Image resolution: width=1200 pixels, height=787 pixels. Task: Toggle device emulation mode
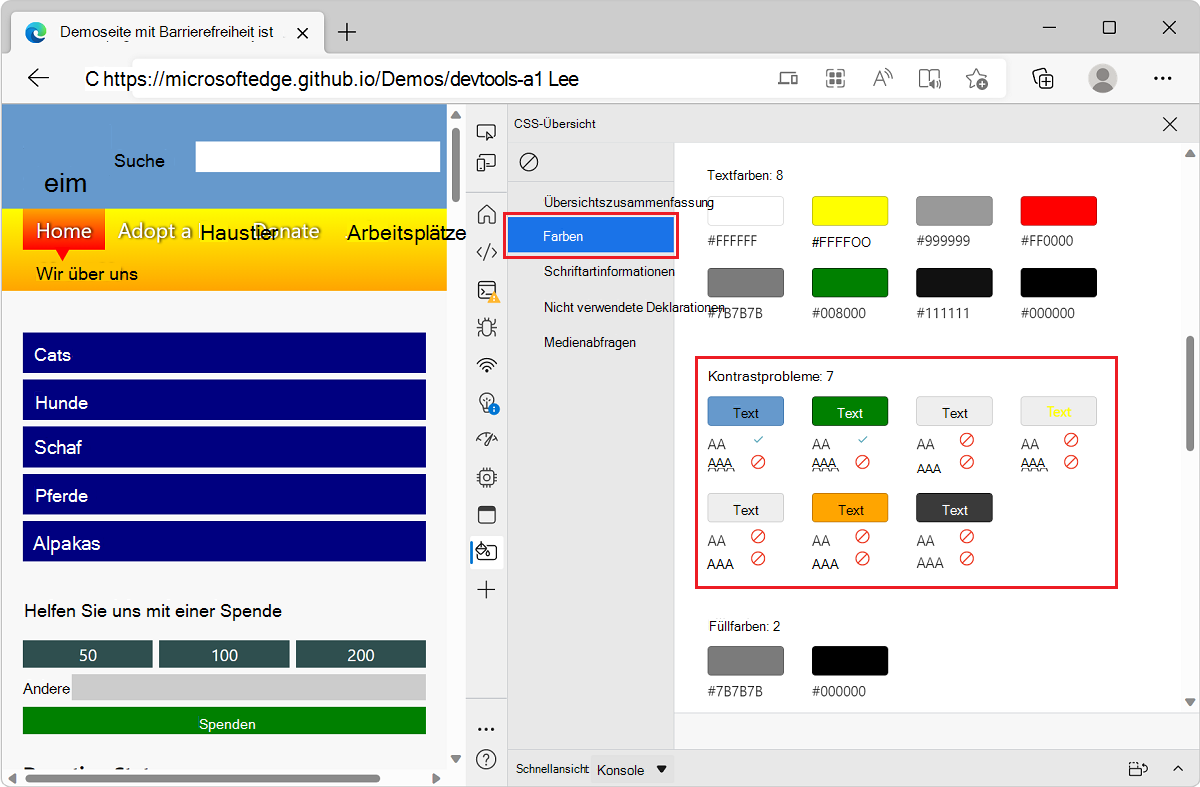(x=486, y=161)
